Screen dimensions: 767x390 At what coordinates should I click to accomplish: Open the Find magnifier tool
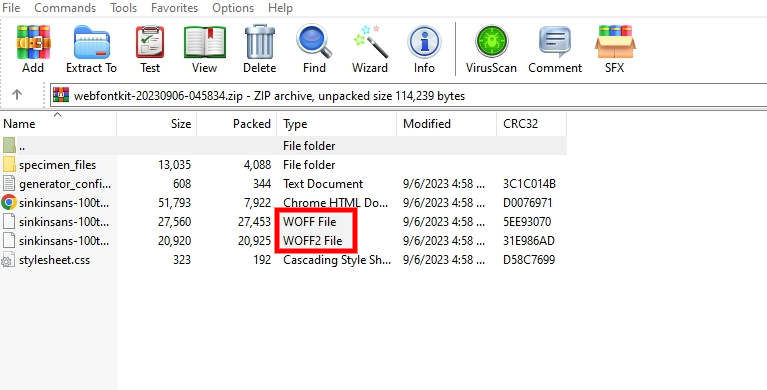(314, 49)
